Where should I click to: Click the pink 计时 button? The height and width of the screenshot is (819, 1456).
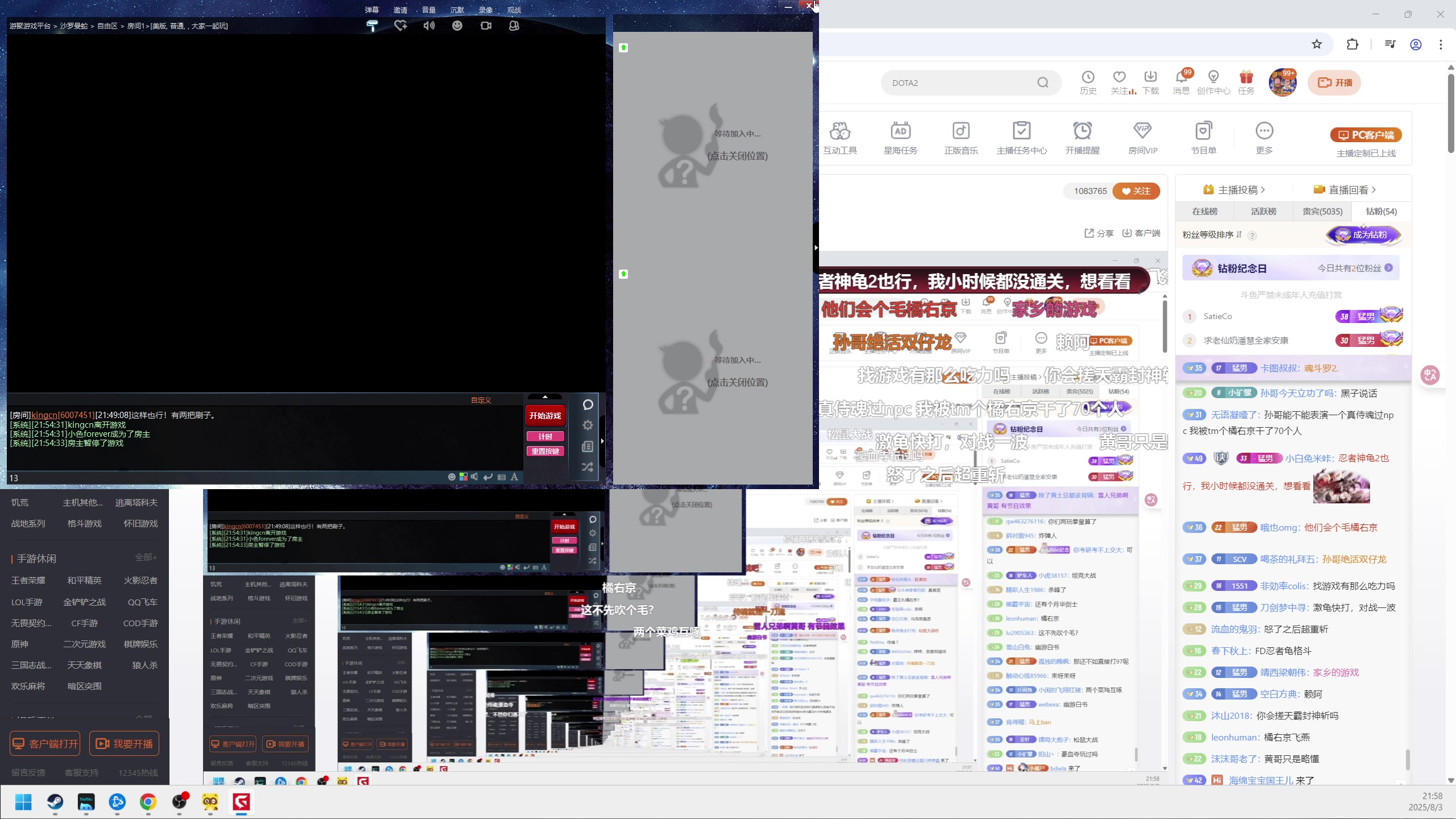(545, 436)
